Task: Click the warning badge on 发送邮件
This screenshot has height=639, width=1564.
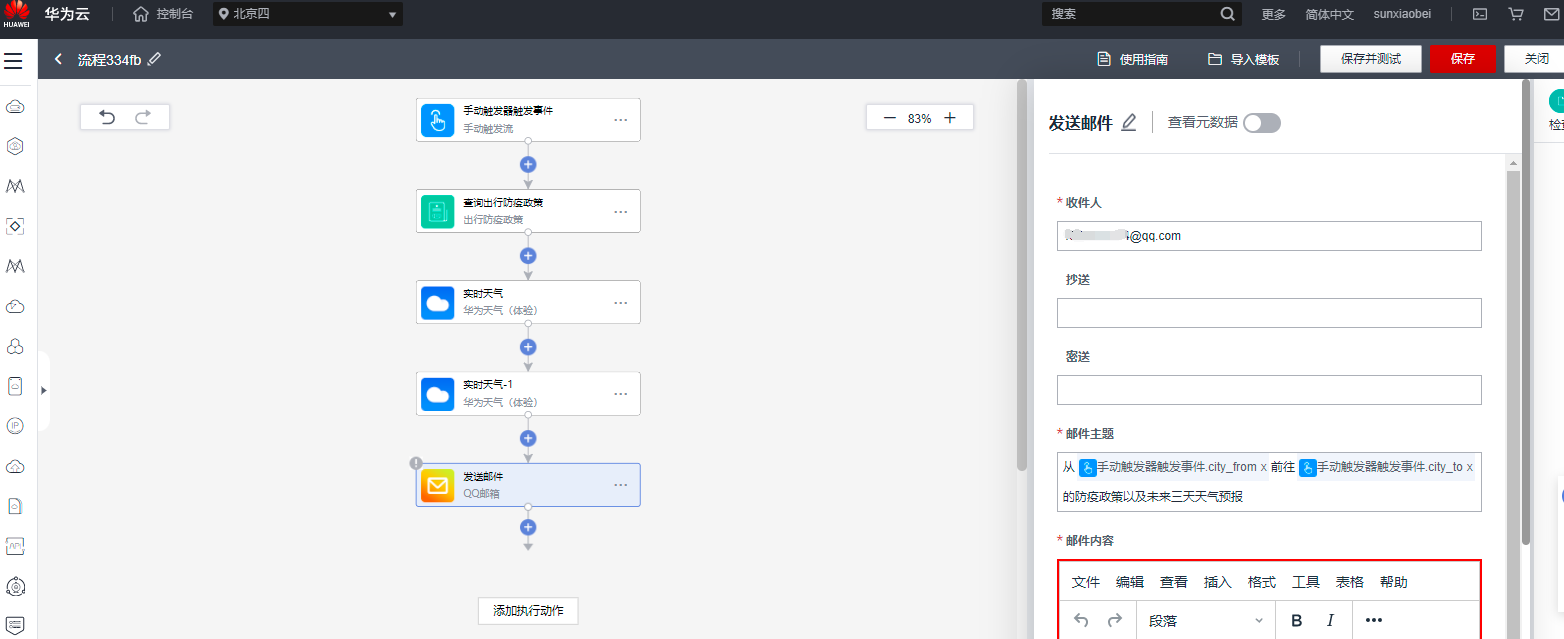Action: pos(416,463)
